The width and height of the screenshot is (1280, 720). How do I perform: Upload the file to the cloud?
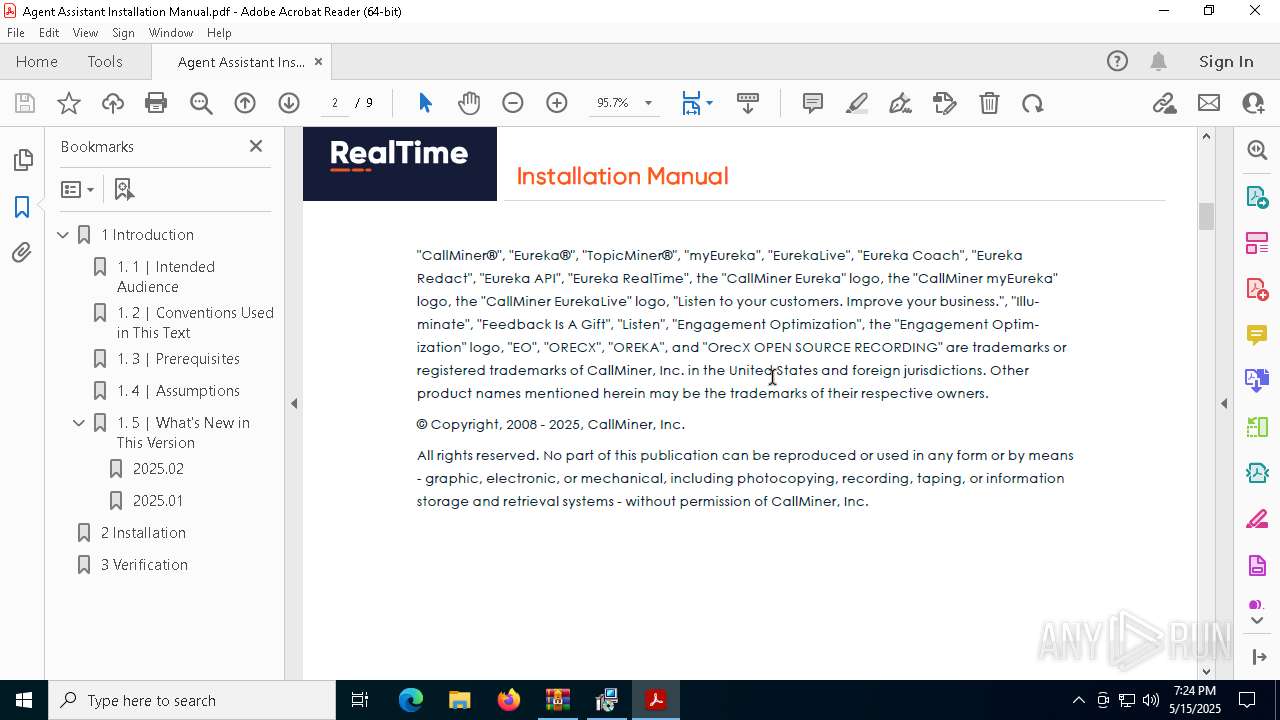point(113,103)
